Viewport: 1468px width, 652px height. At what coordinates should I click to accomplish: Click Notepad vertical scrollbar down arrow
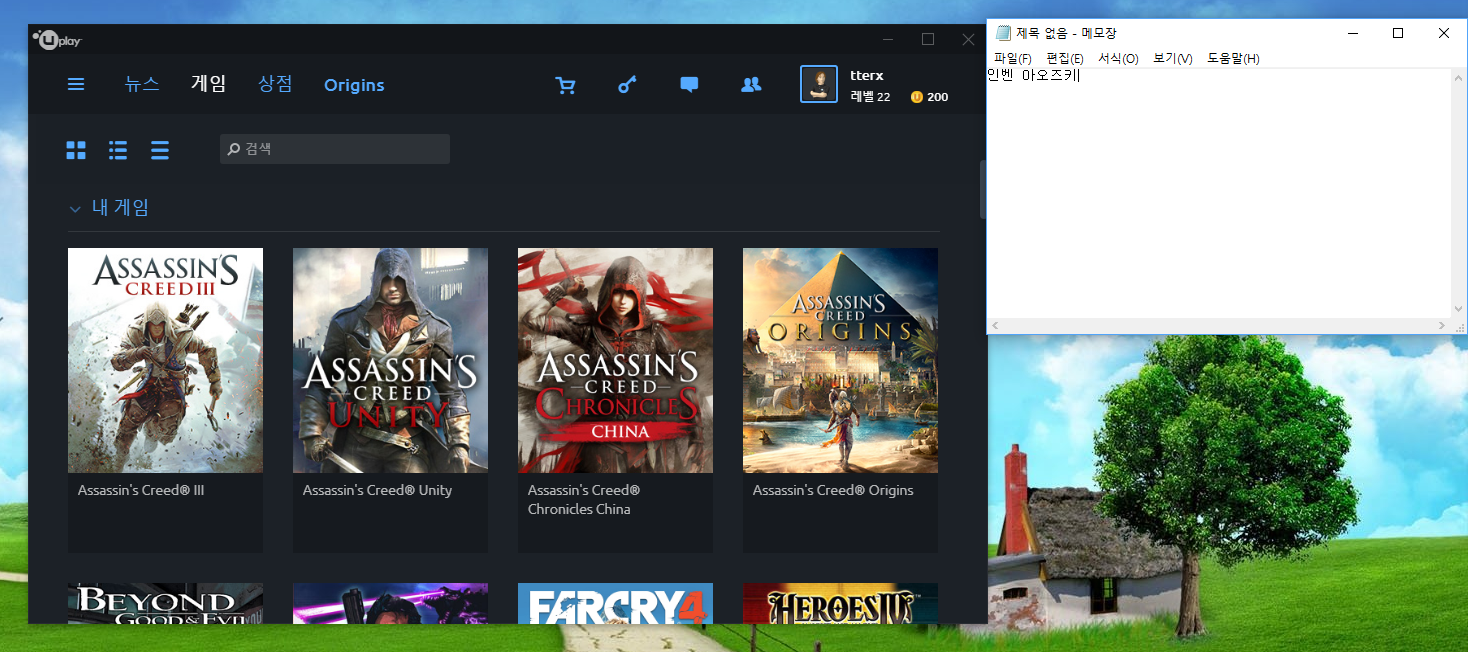click(1459, 310)
